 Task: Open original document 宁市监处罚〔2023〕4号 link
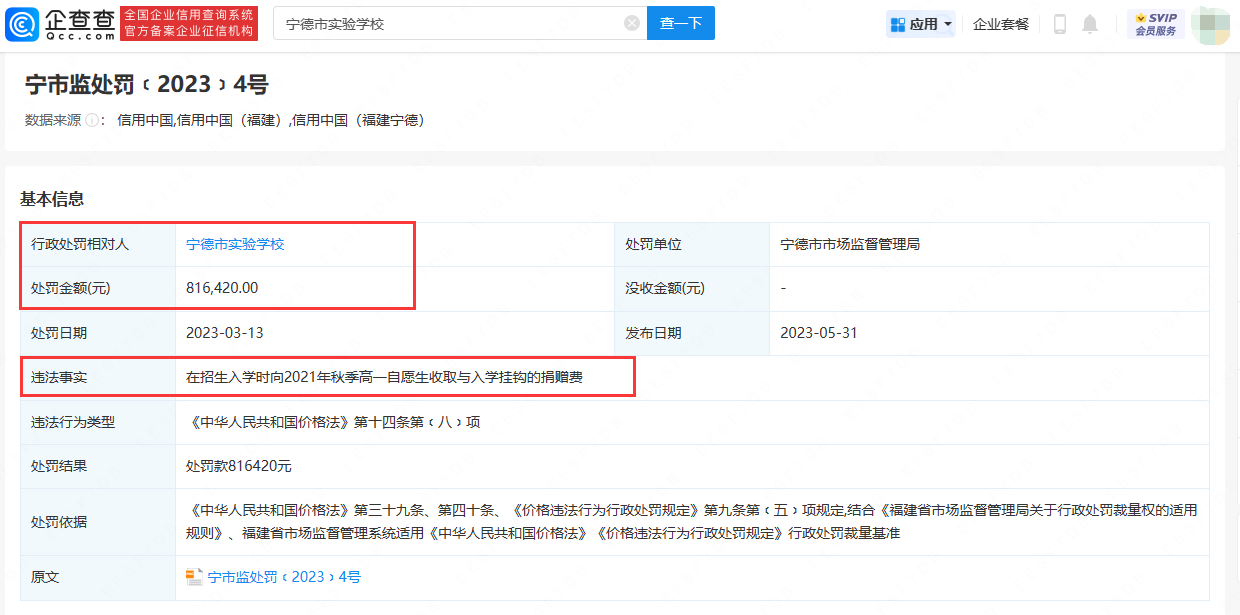click(x=284, y=577)
